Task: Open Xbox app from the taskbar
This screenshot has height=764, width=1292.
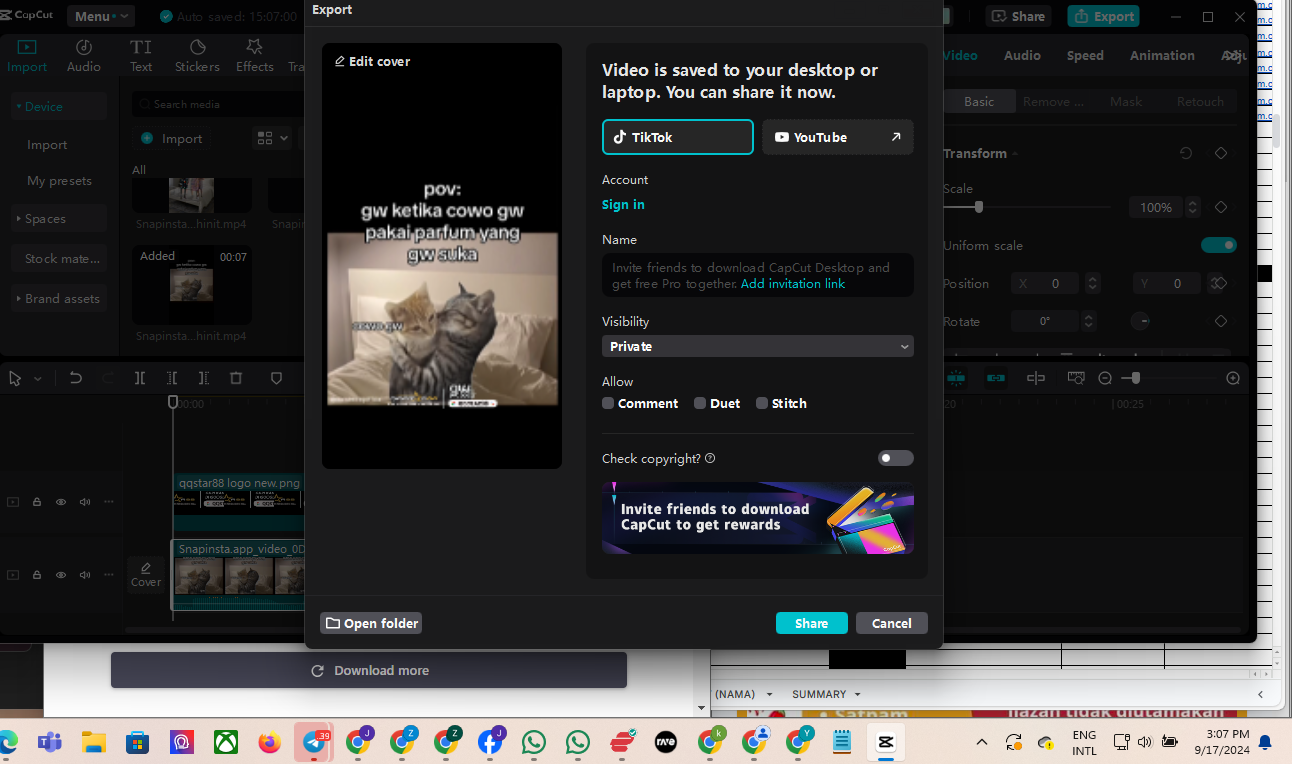Action: click(x=225, y=742)
